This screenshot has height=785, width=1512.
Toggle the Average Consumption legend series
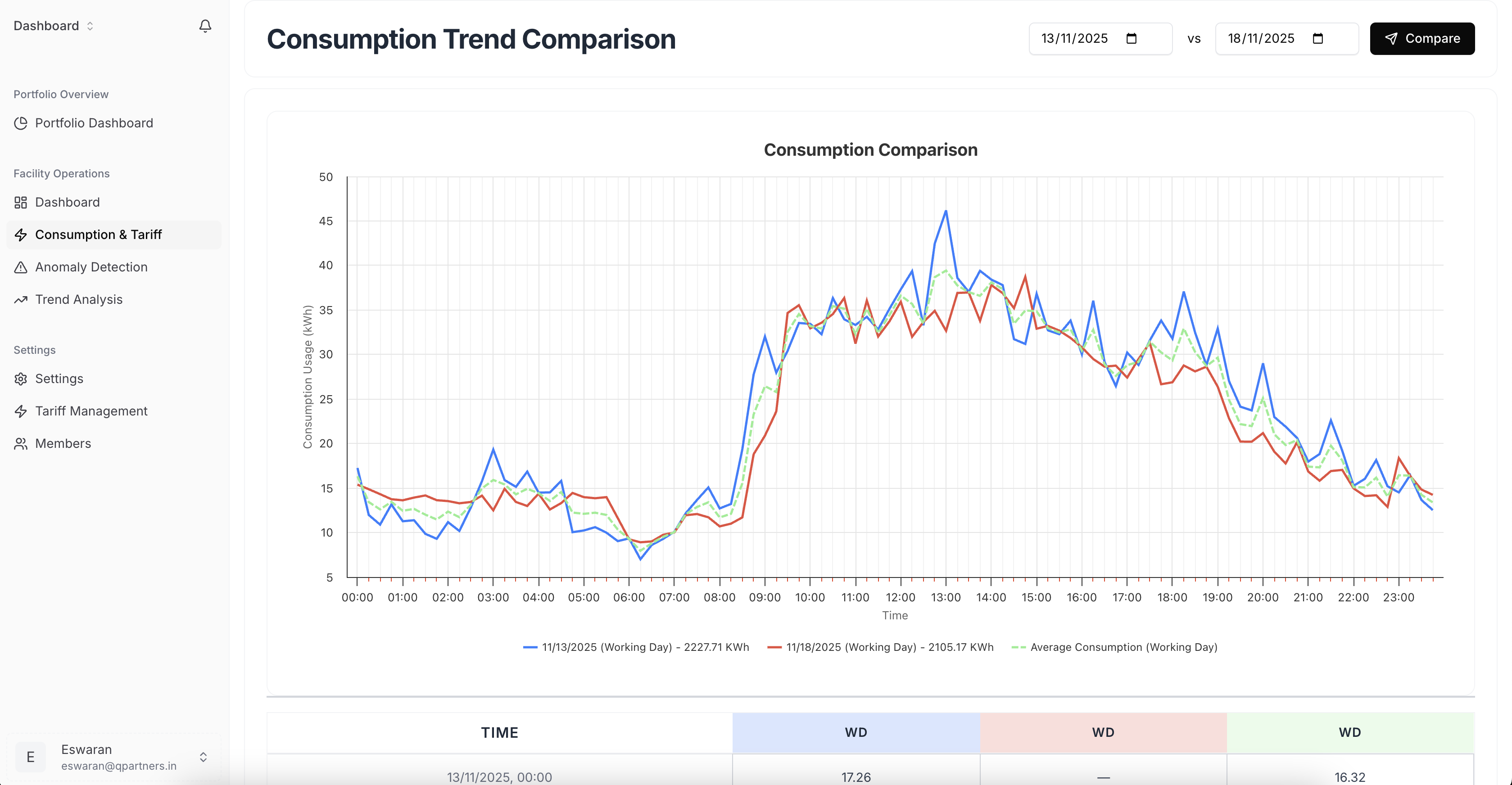tap(1114, 647)
